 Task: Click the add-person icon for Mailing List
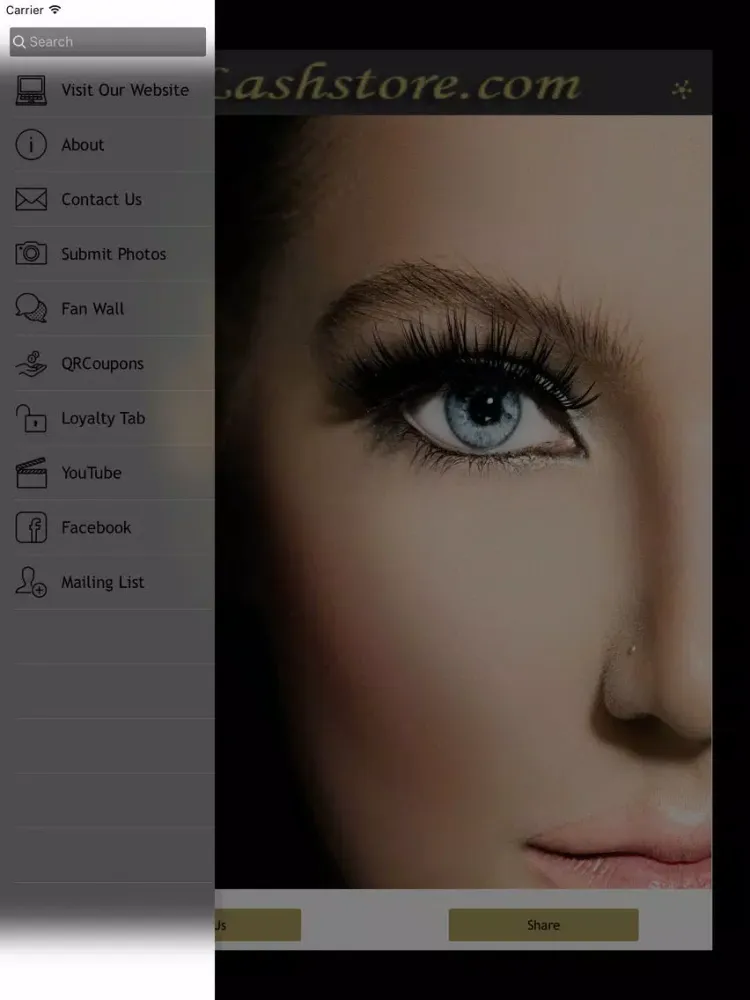point(31,582)
